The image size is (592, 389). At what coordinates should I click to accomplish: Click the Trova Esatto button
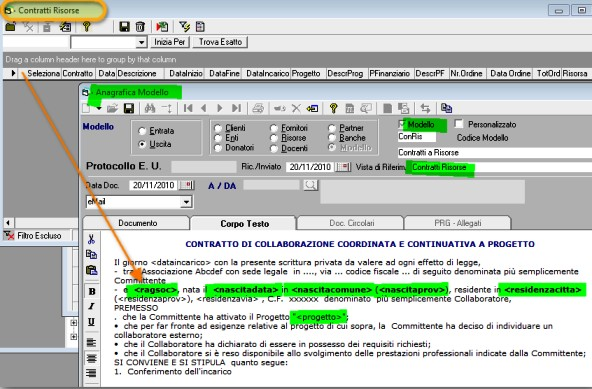pos(220,42)
